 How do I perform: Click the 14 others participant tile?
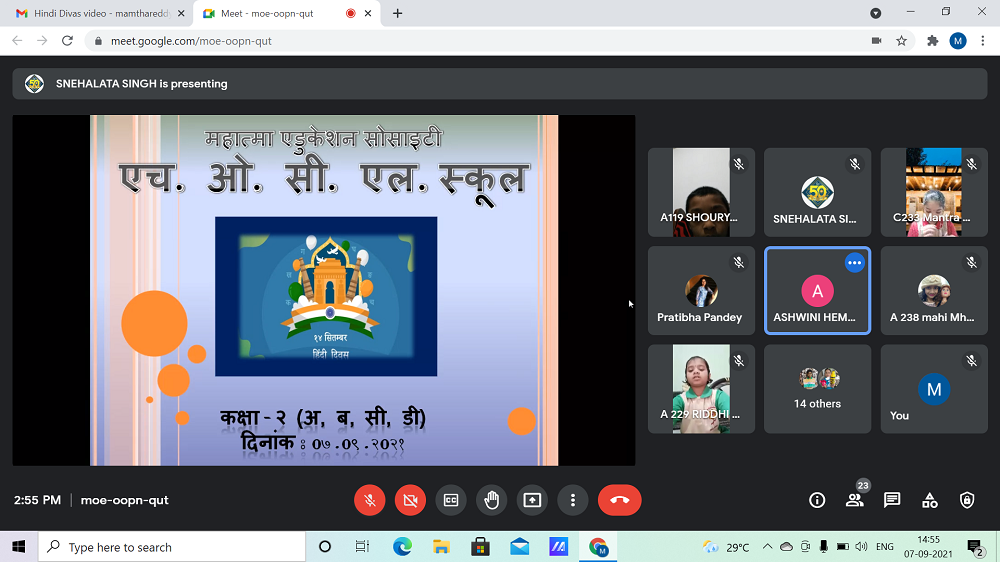click(817, 389)
